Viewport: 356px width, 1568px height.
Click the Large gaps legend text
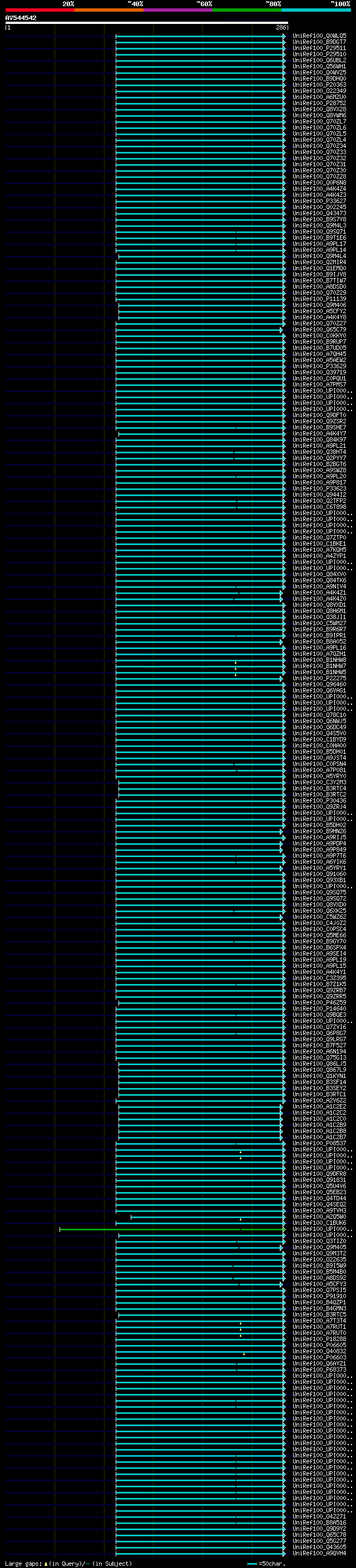coord(68,1563)
